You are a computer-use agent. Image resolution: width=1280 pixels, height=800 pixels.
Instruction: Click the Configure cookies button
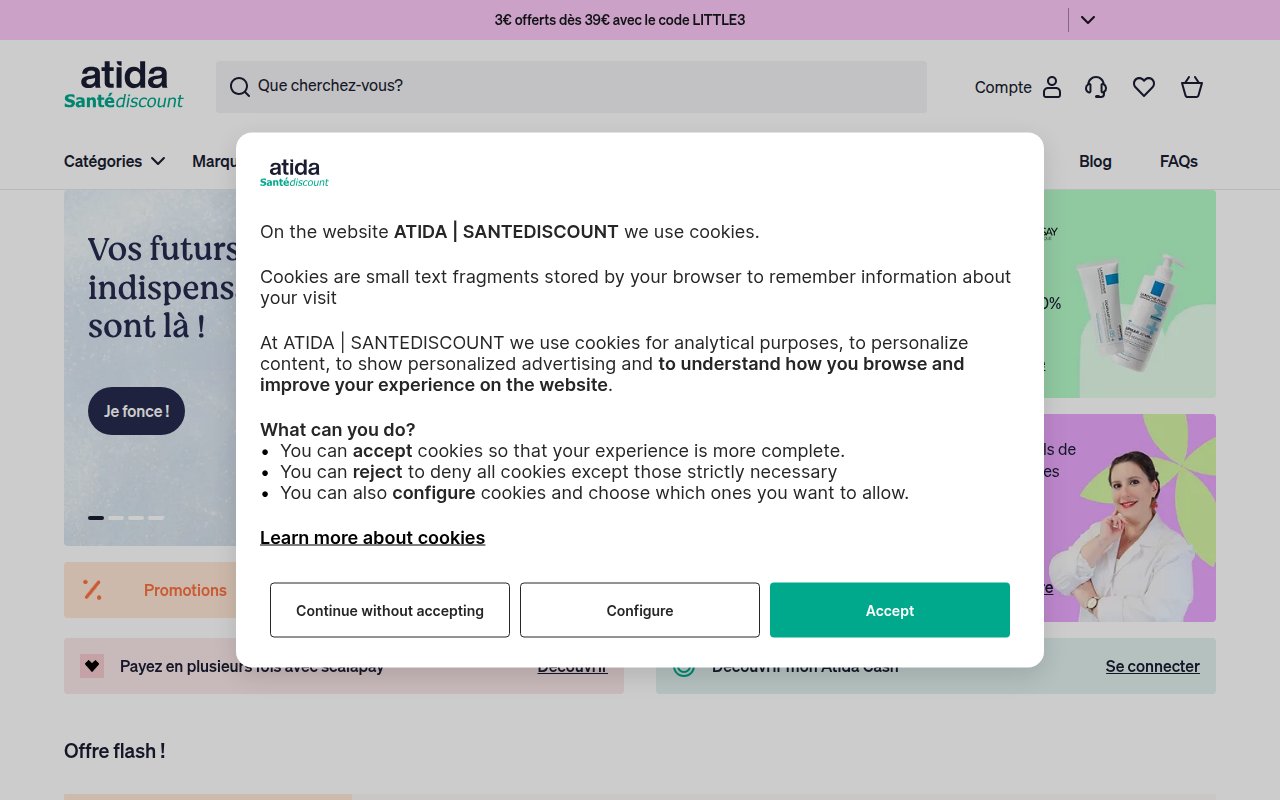coord(640,610)
